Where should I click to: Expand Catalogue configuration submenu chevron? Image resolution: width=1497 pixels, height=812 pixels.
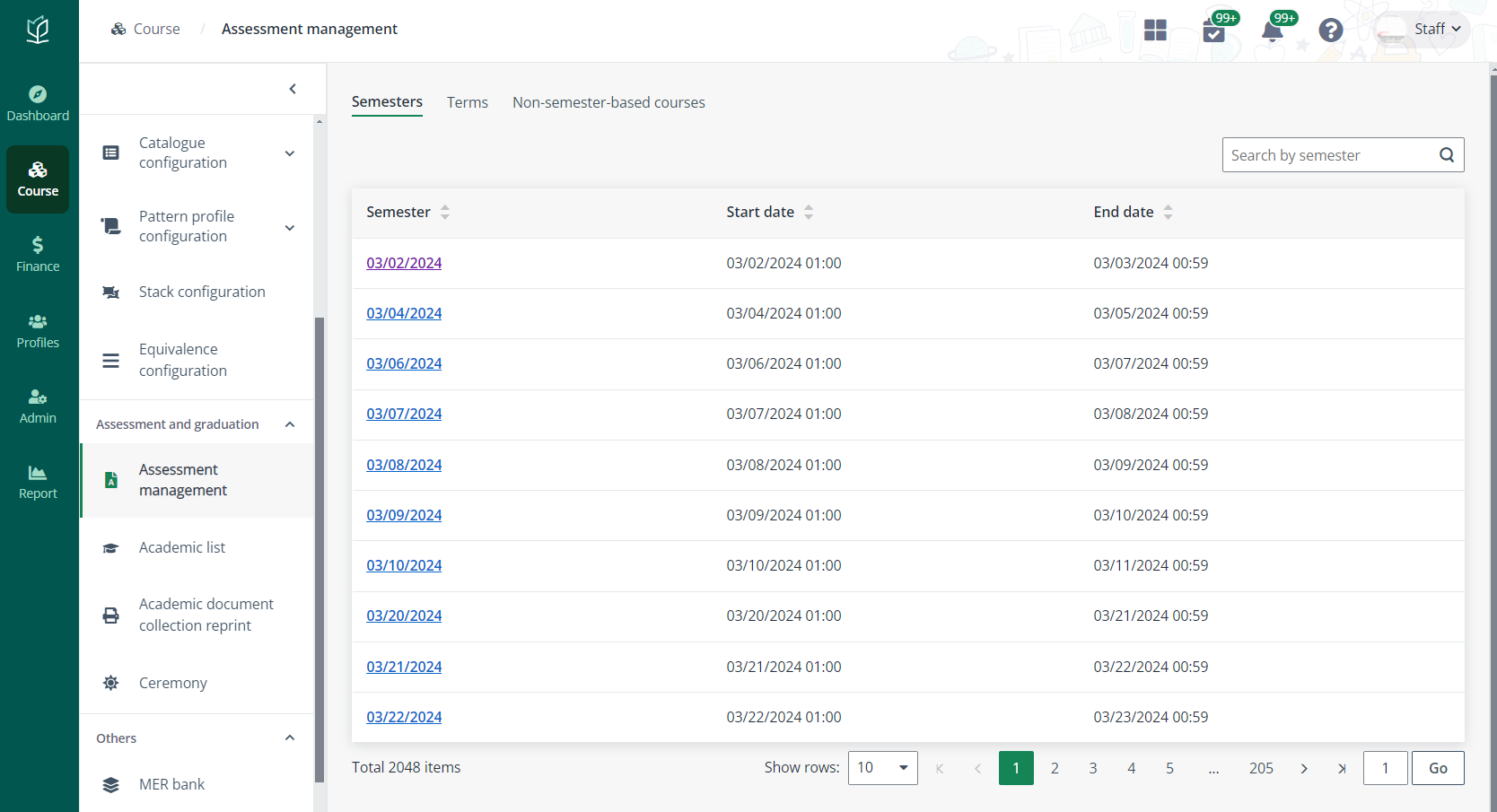(x=290, y=153)
